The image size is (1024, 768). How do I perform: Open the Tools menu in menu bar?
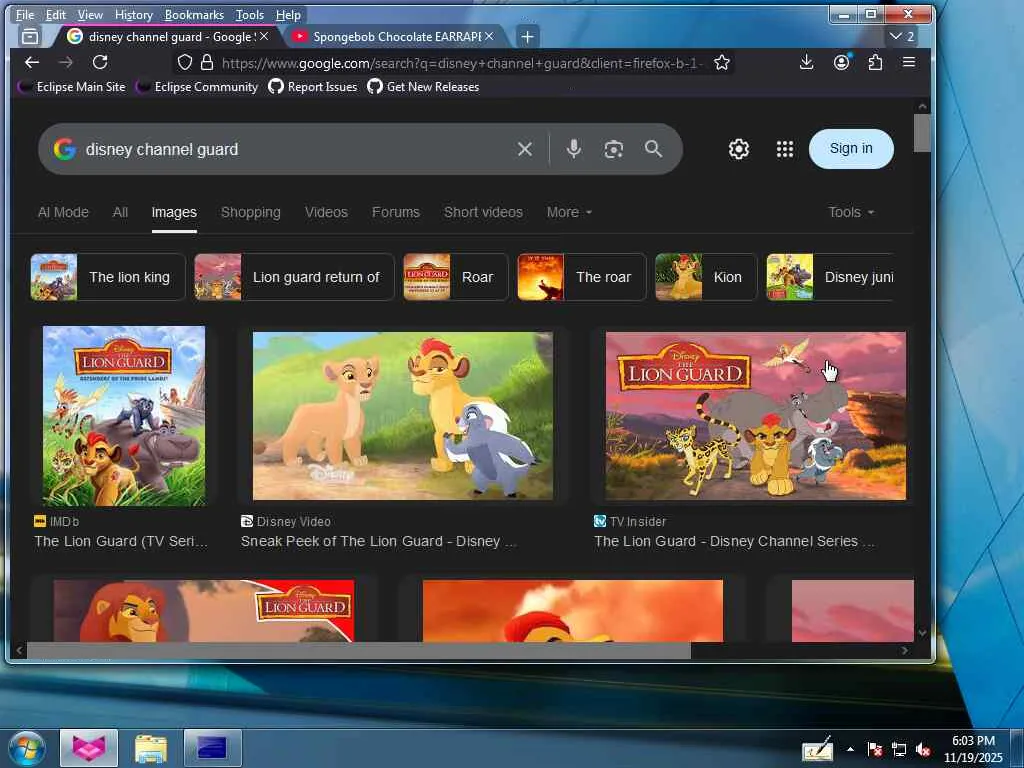pyautogui.click(x=249, y=15)
